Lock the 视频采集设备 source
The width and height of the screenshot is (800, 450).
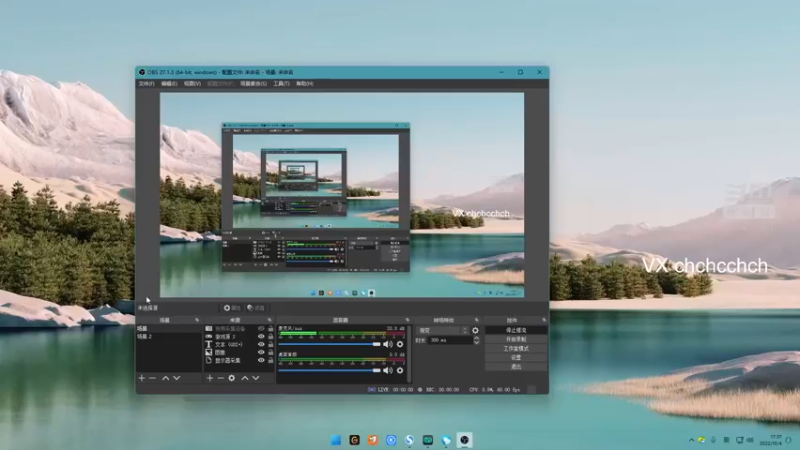271,329
